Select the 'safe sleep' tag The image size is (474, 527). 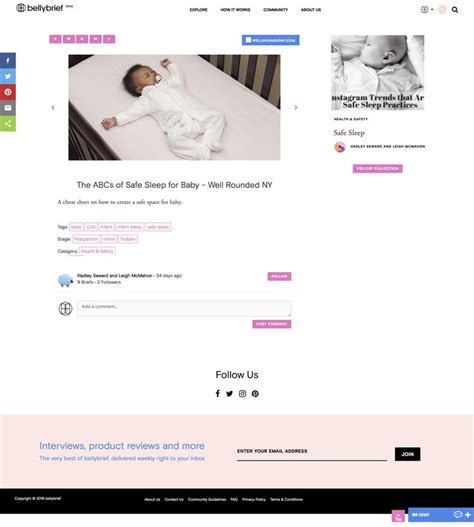click(x=158, y=227)
